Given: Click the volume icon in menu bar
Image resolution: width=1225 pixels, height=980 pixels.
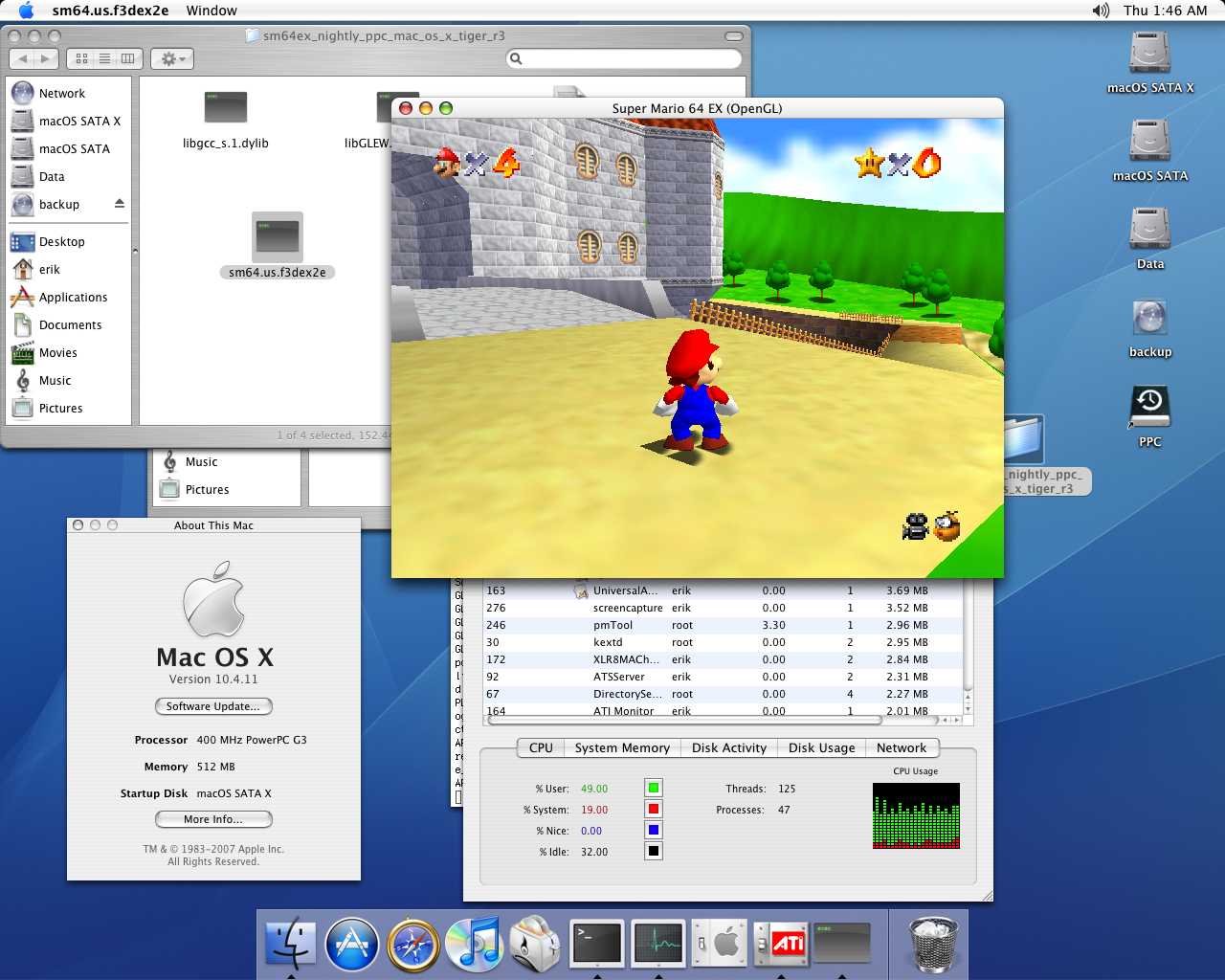Looking at the screenshot, I should 1101,11.
